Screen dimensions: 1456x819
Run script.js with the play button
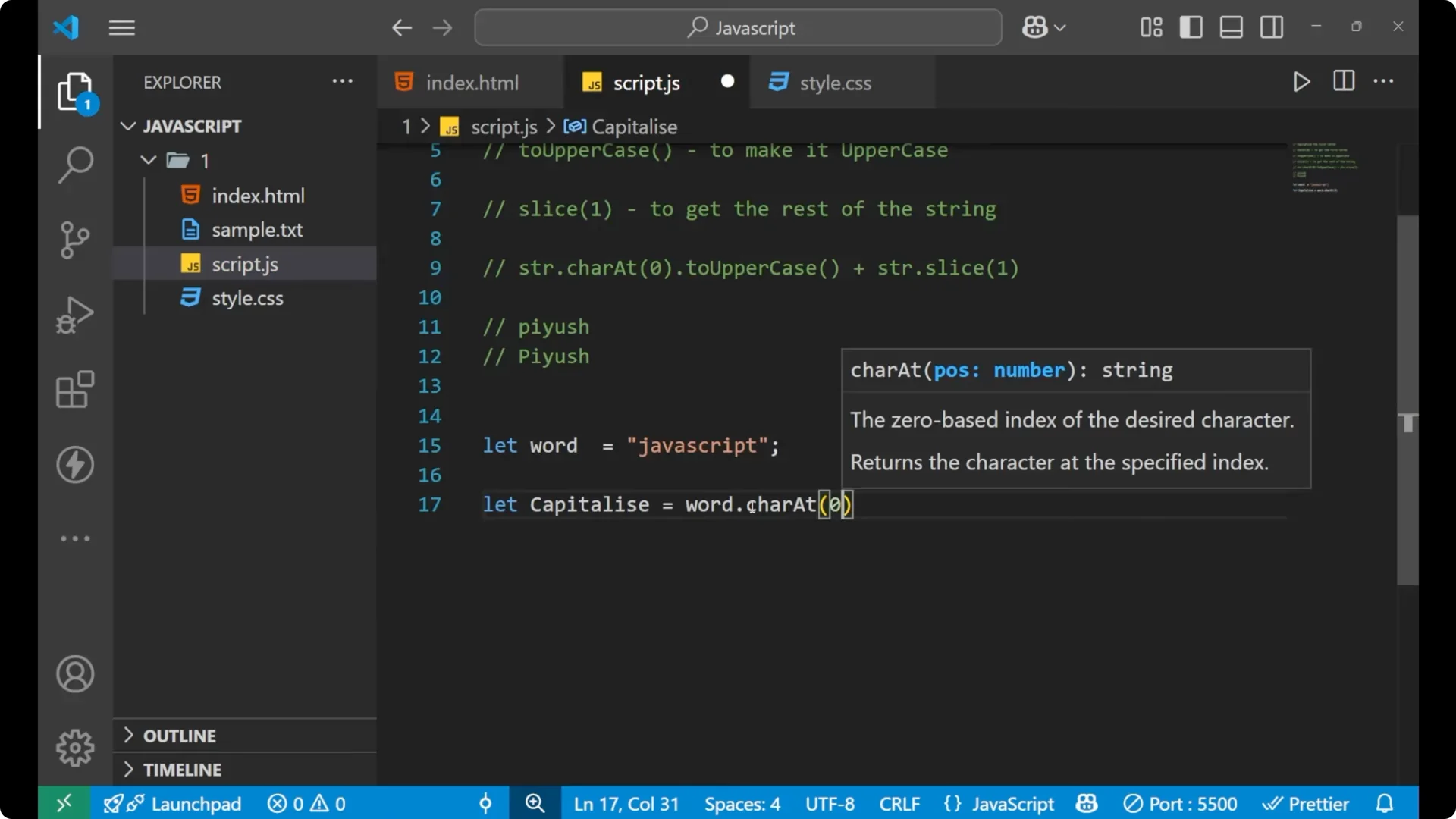tap(1301, 82)
